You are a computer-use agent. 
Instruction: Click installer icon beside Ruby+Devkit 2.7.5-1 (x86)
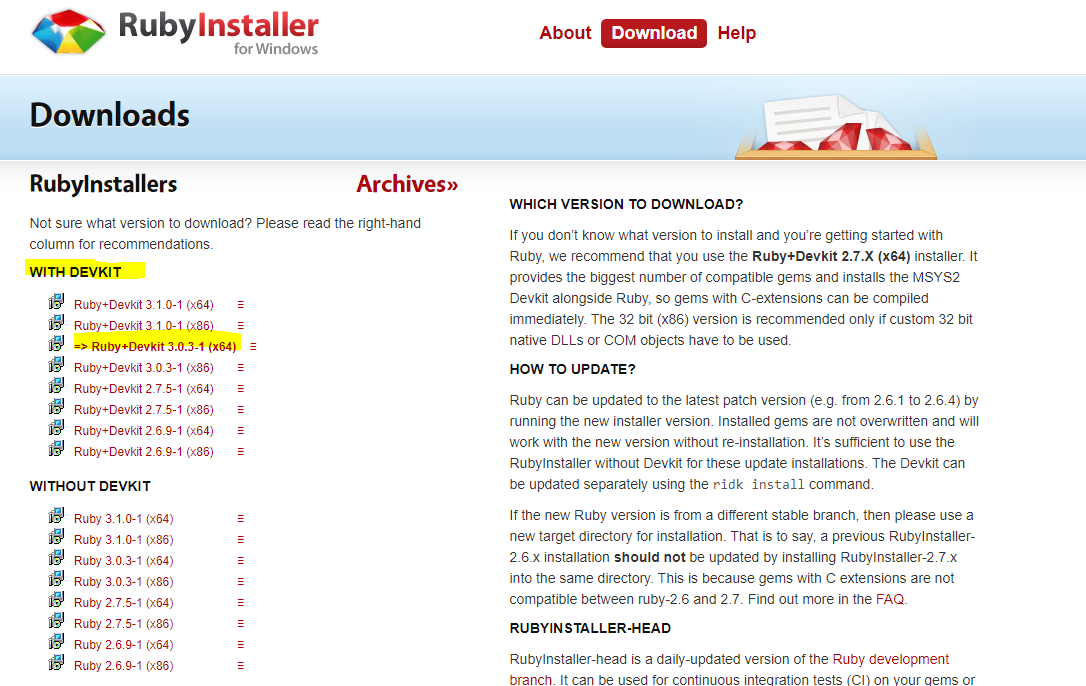56,407
